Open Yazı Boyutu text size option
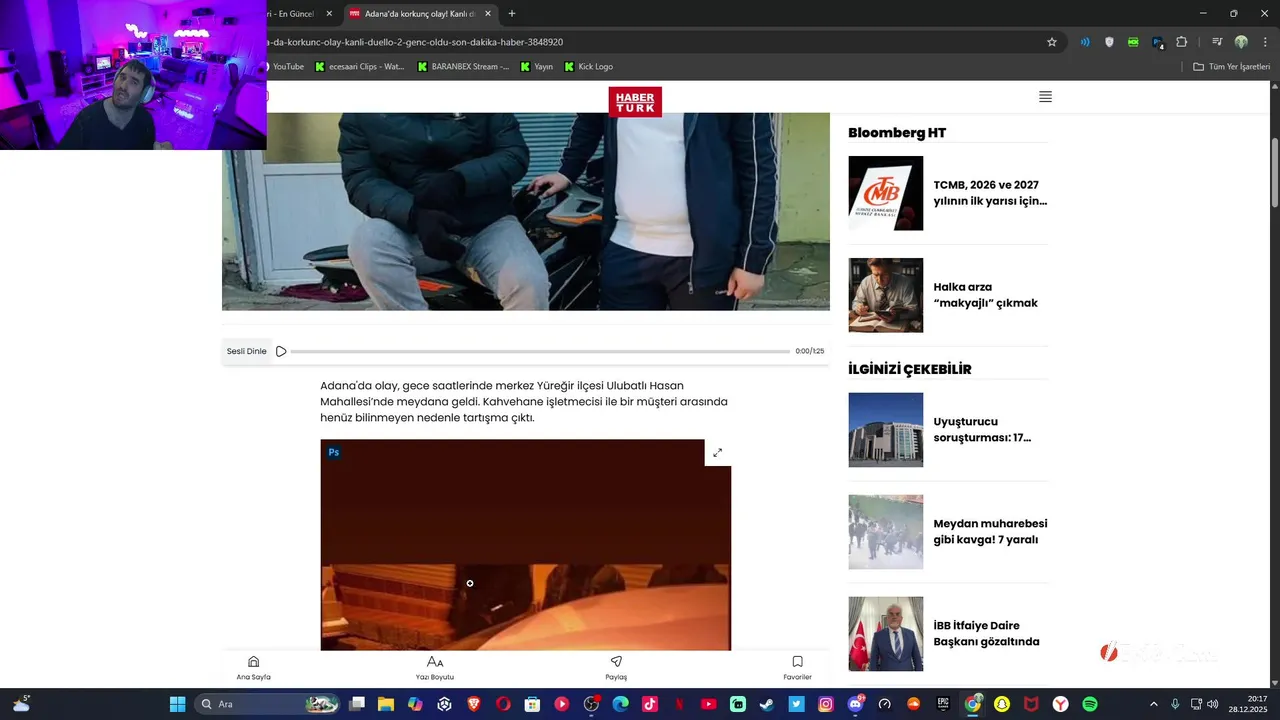 coord(435,668)
